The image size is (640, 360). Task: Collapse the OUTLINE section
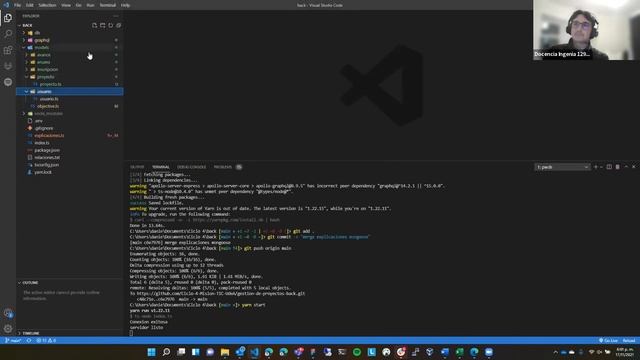click(69, 282)
